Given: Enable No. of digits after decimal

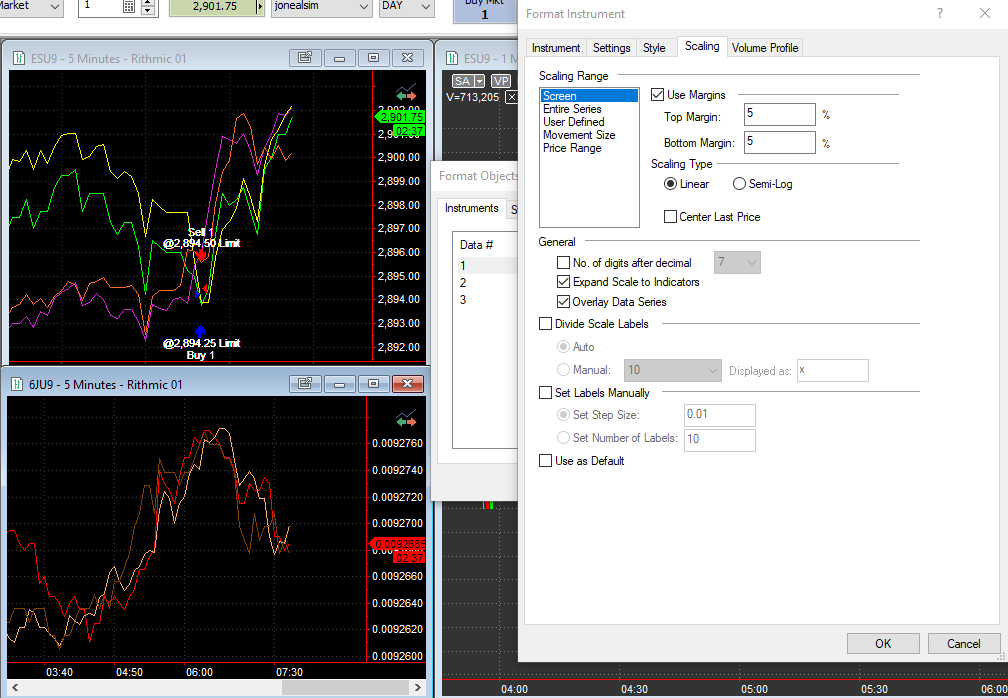Looking at the screenshot, I should (563, 262).
